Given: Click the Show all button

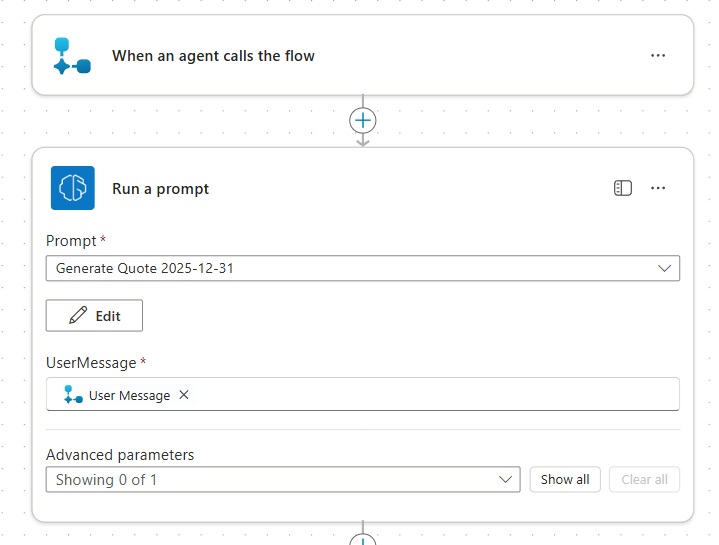Looking at the screenshot, I should (x=565, y=480).
